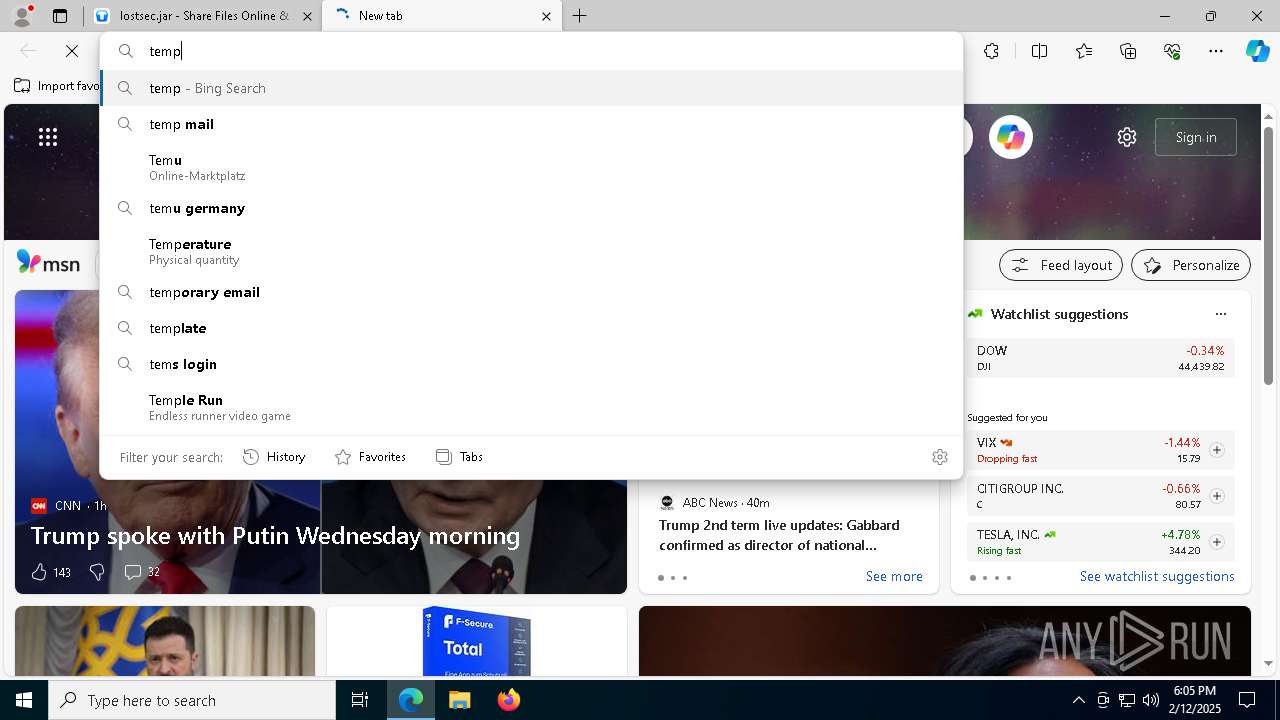Like the CNN story thumbs up
The image size is (1280, 720).
click(39, 572)
